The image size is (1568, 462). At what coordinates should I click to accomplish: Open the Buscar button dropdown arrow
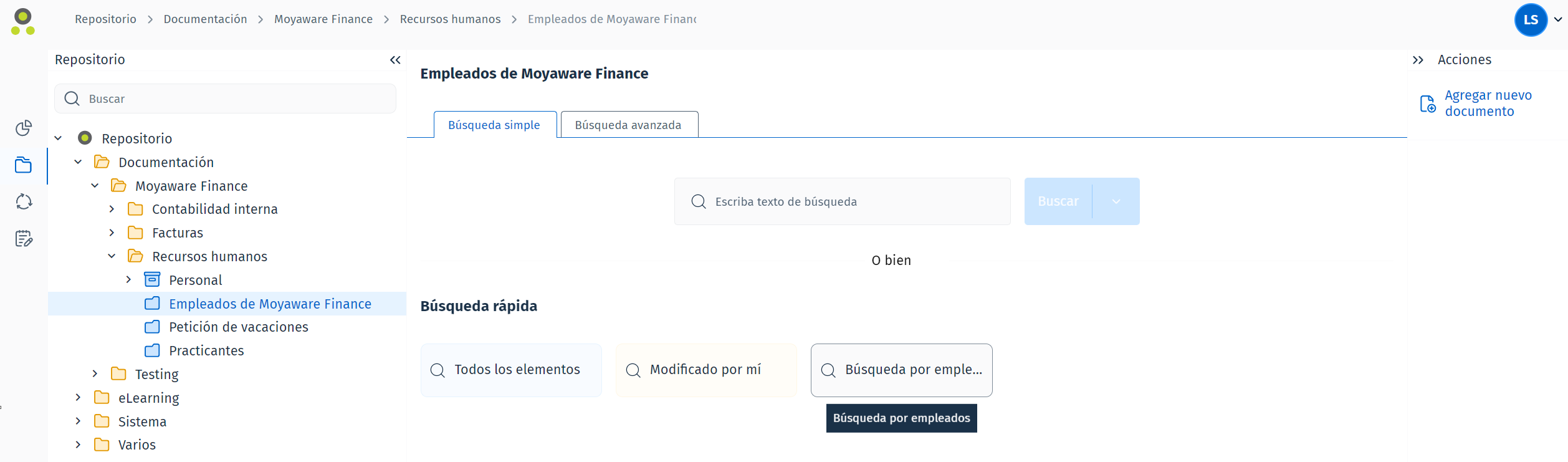pos(1116,201)
